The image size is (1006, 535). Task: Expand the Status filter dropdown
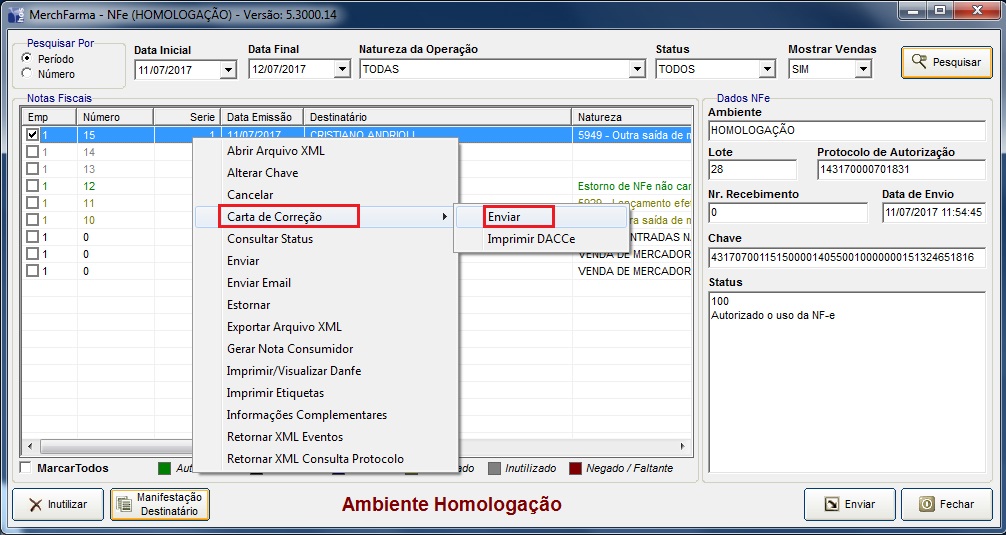(767, 70)
